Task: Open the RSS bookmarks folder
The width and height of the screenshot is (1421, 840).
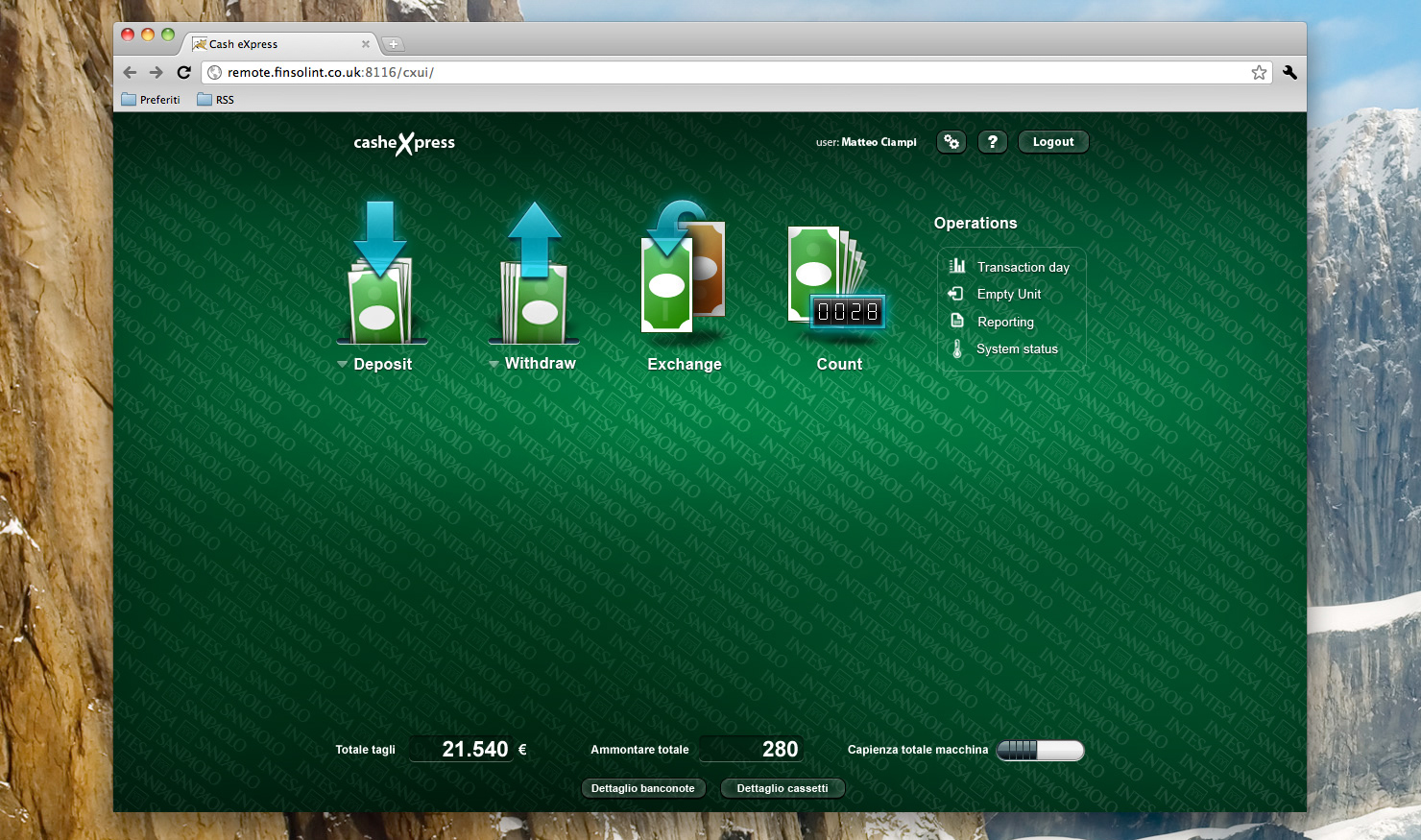Action: tap(215, 100)
